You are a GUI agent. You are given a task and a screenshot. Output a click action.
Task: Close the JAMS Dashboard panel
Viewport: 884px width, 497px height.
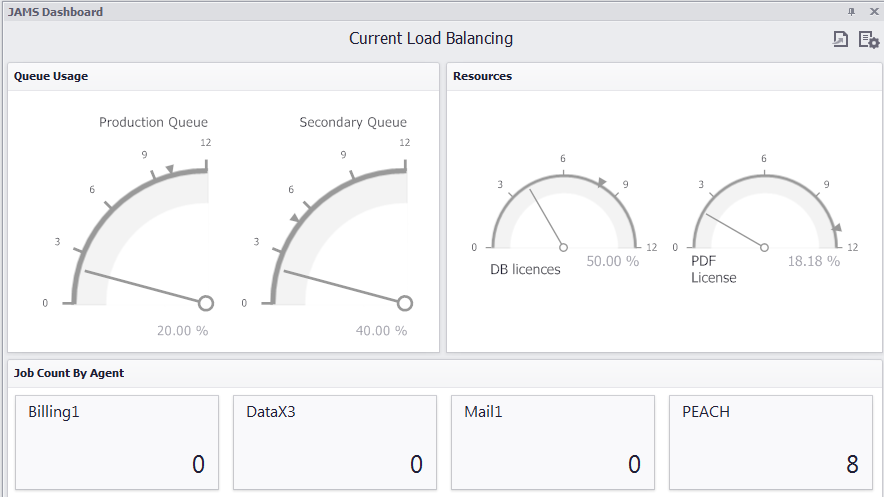click(873, 11)
